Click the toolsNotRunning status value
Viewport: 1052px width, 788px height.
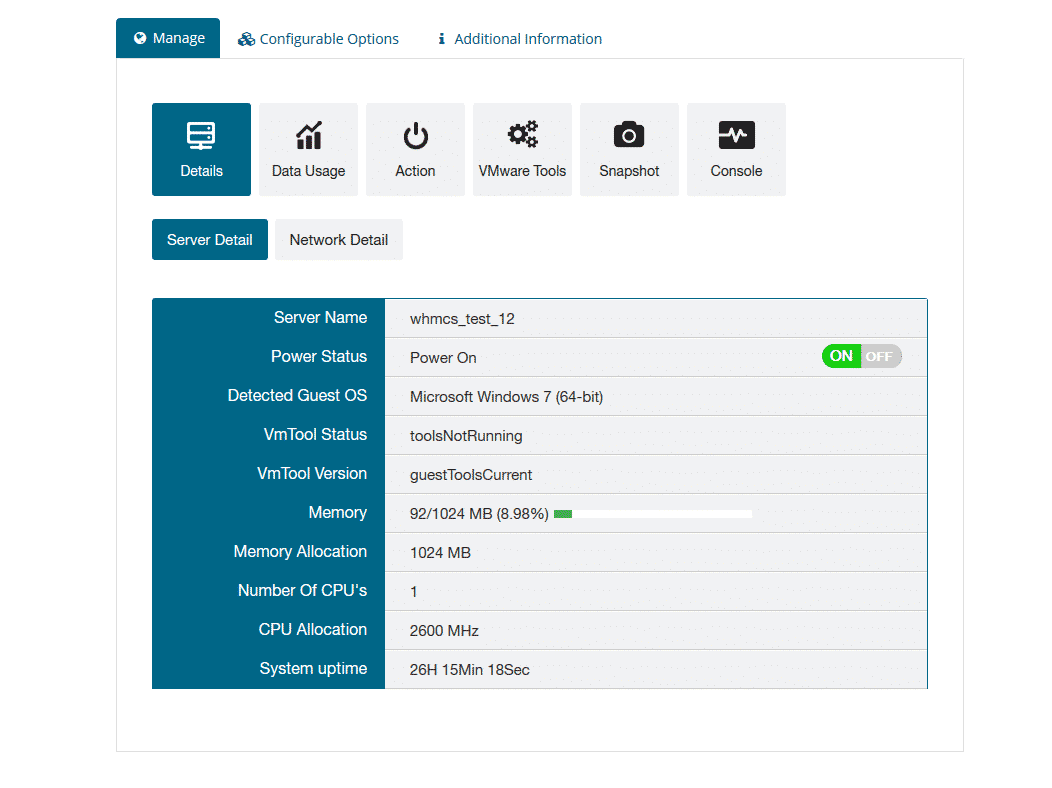(x=466, y=436)
